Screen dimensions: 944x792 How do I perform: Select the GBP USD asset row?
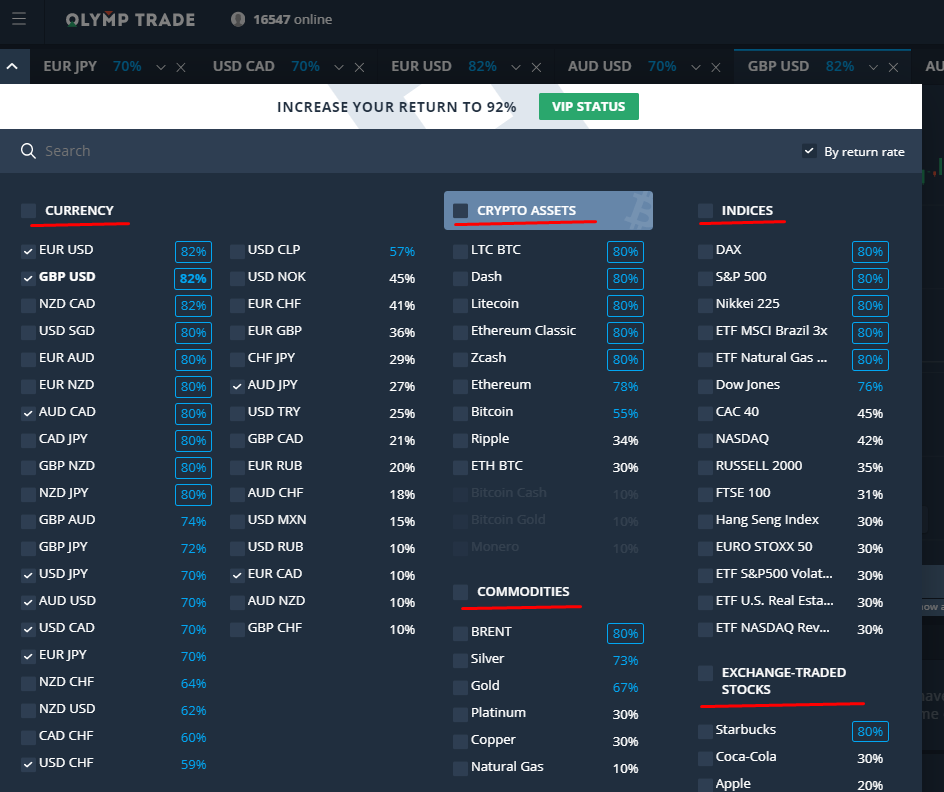tap(116, 277)
